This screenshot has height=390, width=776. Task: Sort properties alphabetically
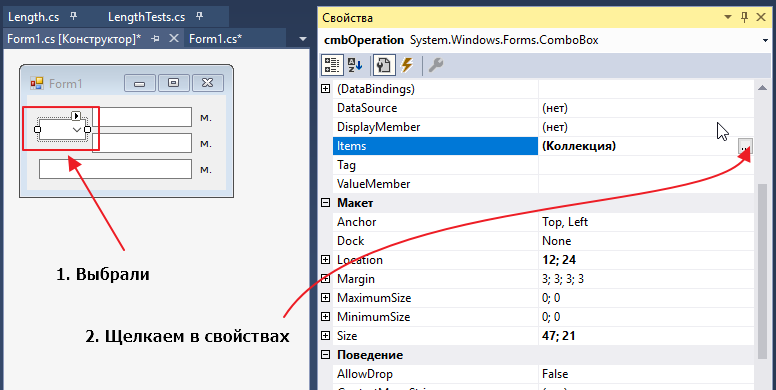click(355, 65)
